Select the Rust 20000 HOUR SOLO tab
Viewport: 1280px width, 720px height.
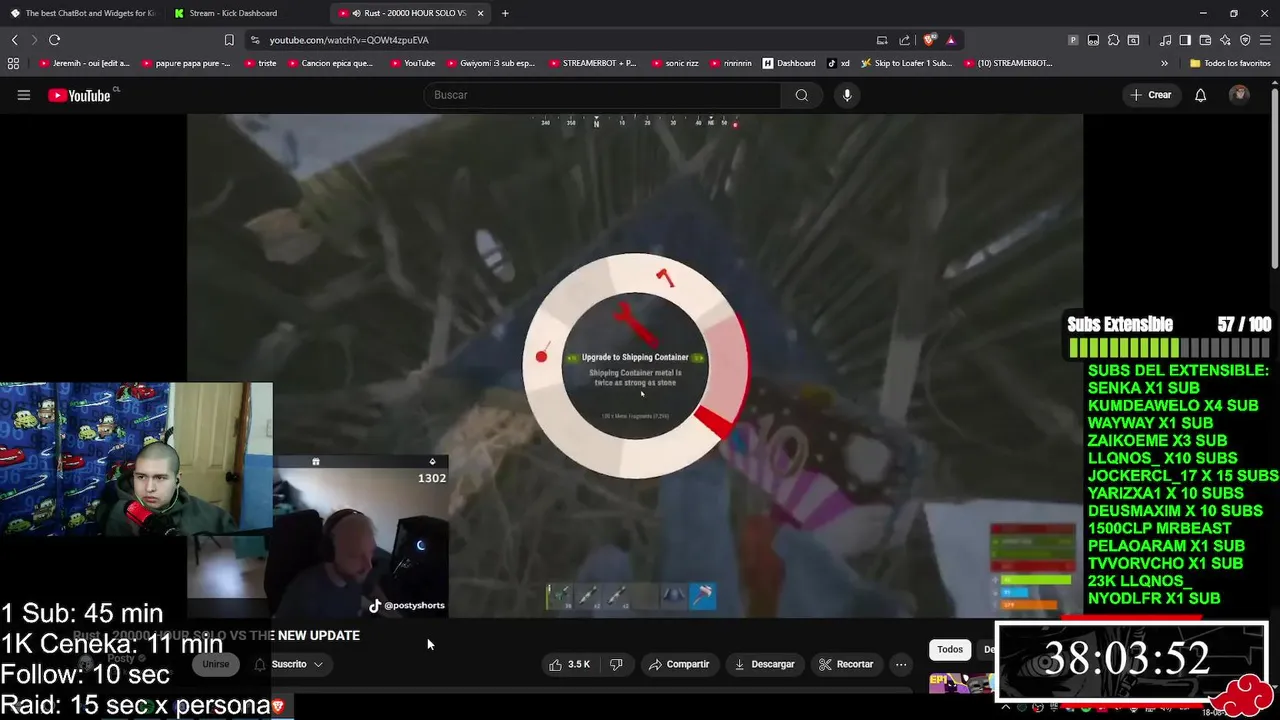pos(410,13)
